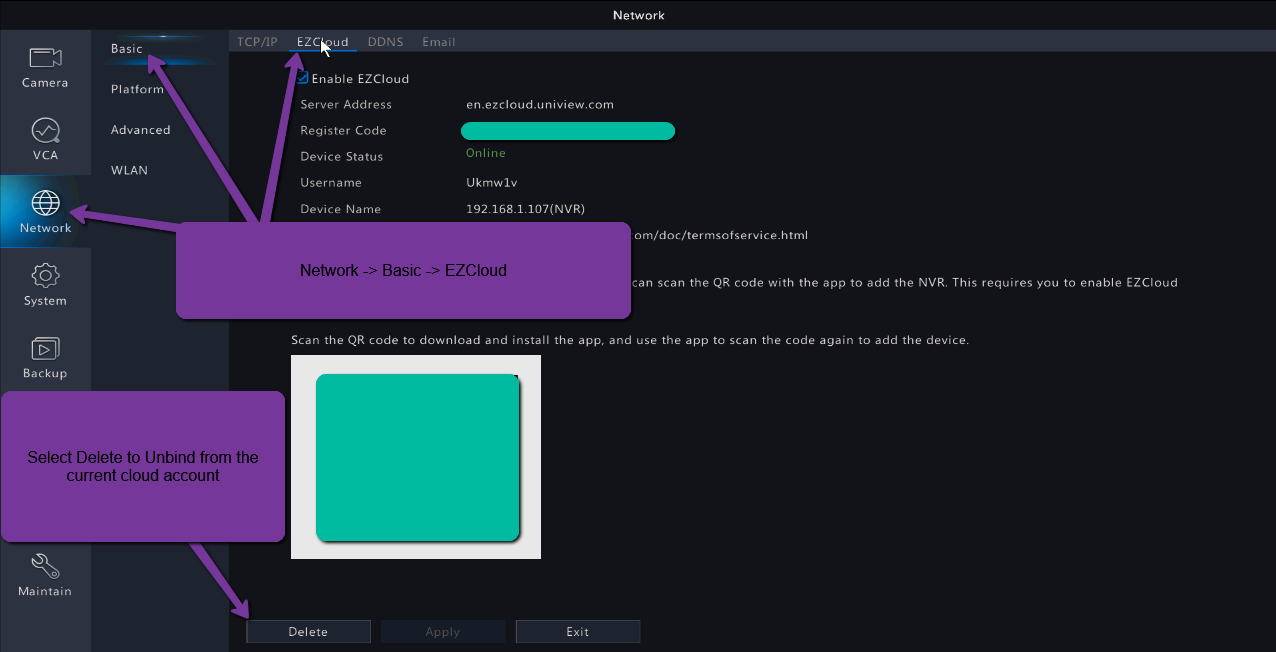Switch to the Email tab
Viewport: 1276px width, 652px height.
pyautogui.click(x=438, y=42)
